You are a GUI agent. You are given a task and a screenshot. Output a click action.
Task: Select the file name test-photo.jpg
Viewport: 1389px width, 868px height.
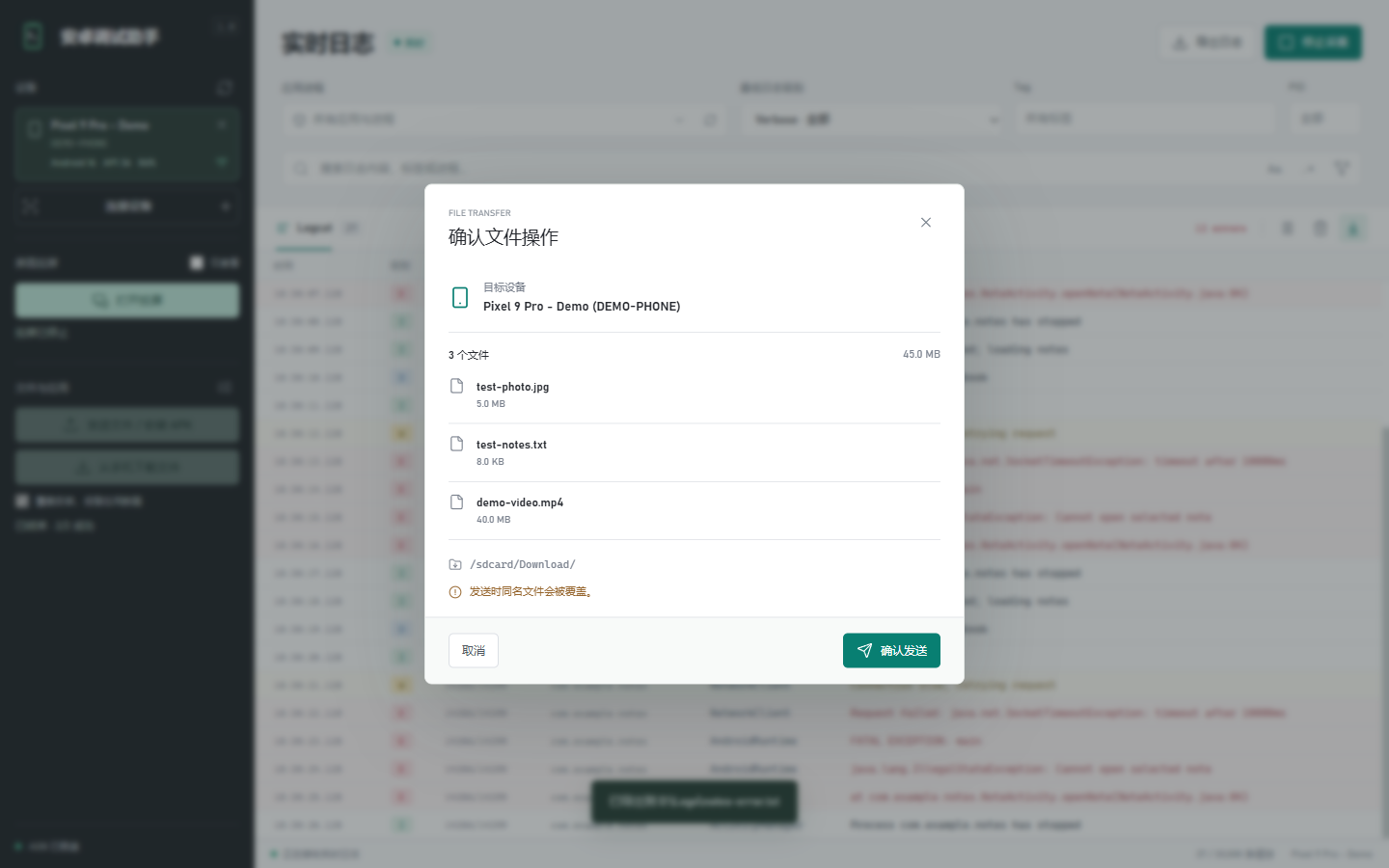tap(512, 387)
